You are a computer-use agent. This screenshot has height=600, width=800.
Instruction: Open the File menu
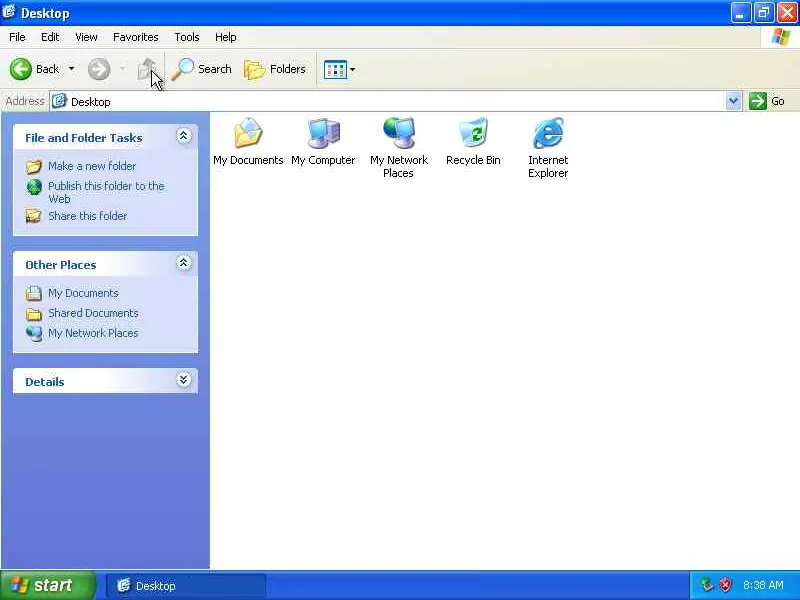tap(17, 37)
